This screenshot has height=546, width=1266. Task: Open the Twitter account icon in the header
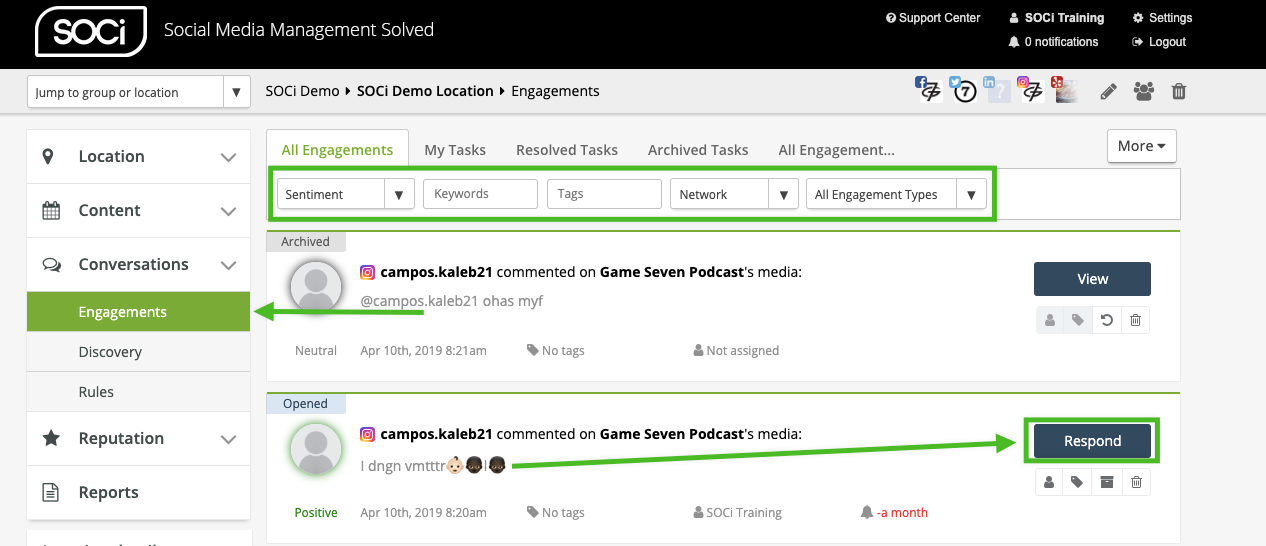pos(962,90)
